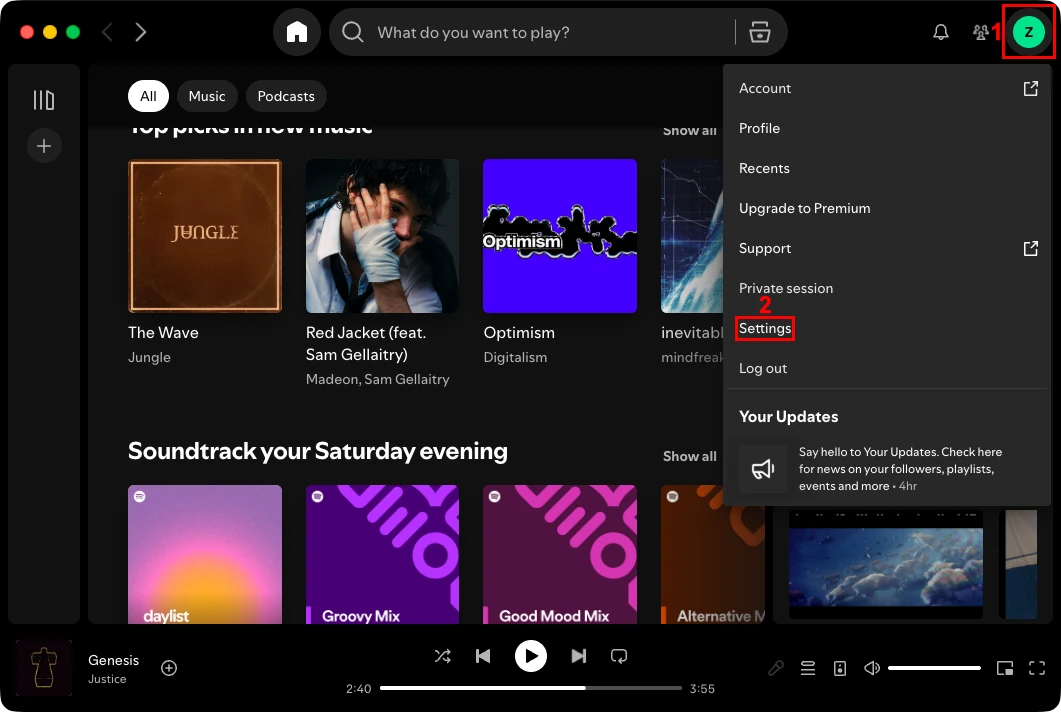The height and width of the screenshot is (712, 1061).
Task: Select the All filter chip
Action: click(148, 96)
